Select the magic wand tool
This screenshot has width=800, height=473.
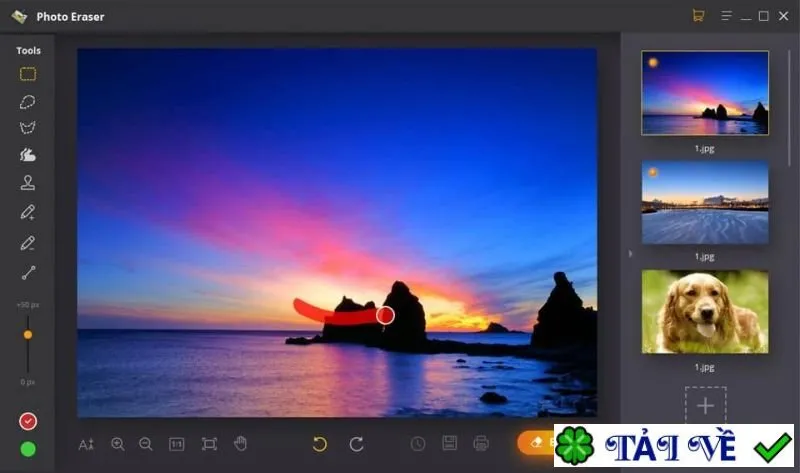[28, 155]
